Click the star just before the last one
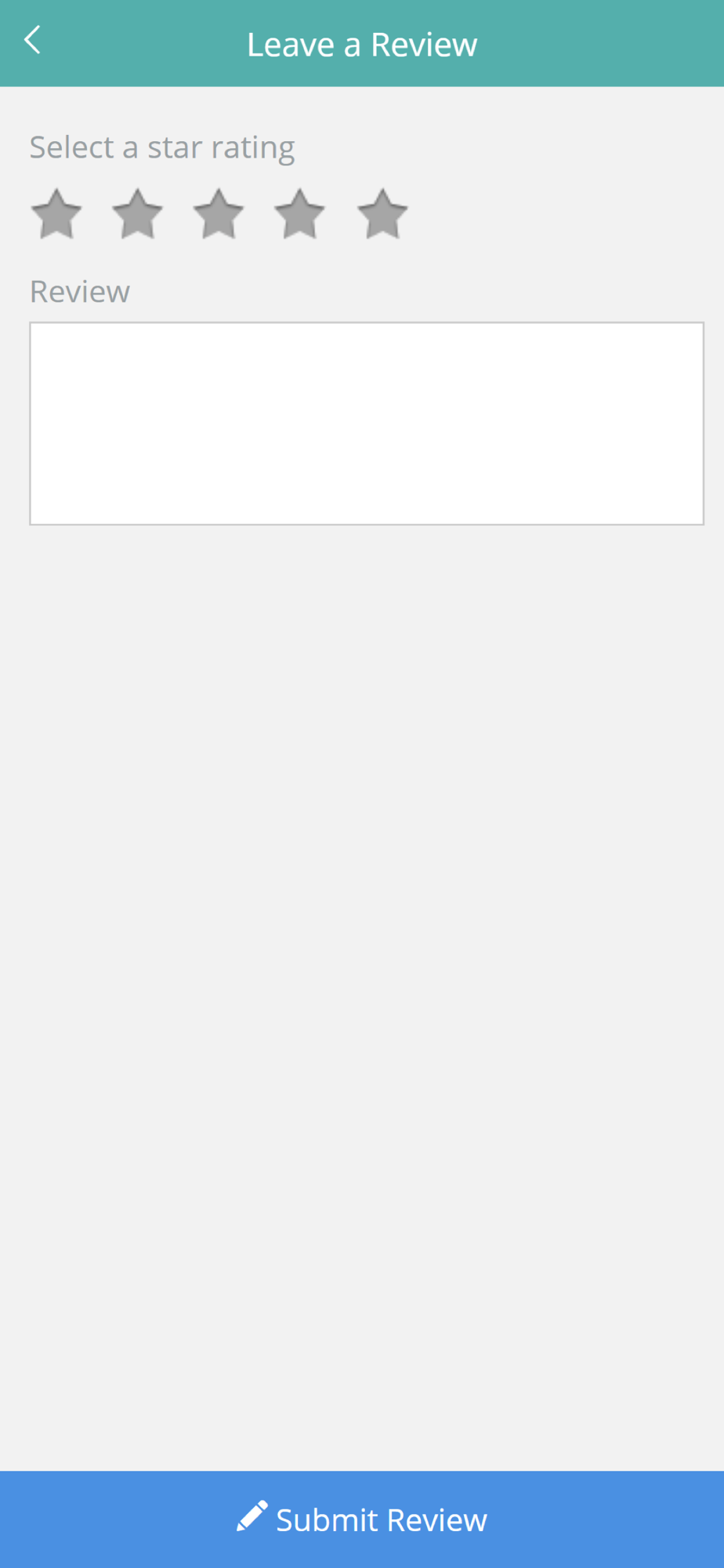This screenshot has width=724, height=1568. tap(300, 214)
